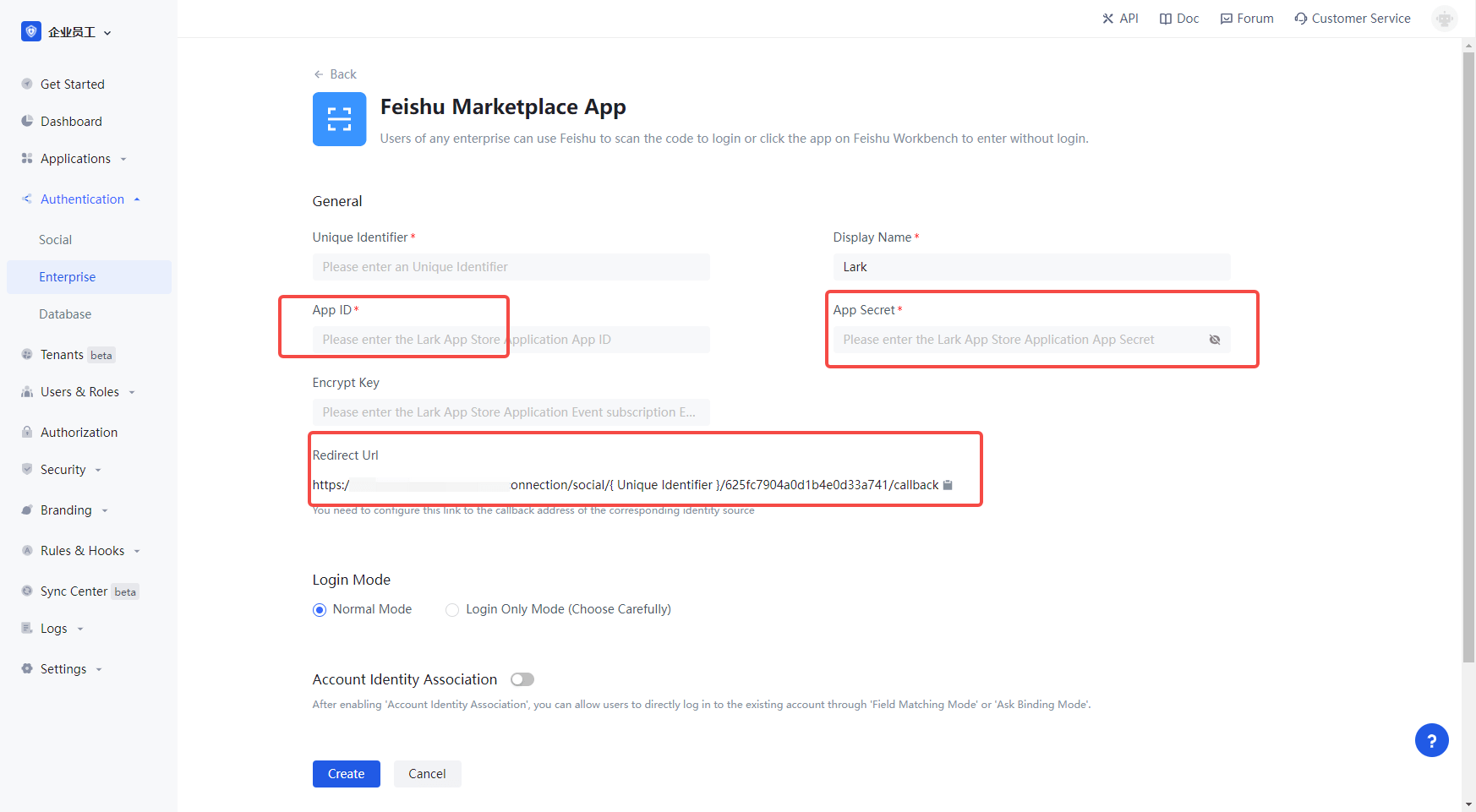Open the 企业员工 workspace dropdown
The width and height of the screenshot is (1476, 812).
pos(68,32)
